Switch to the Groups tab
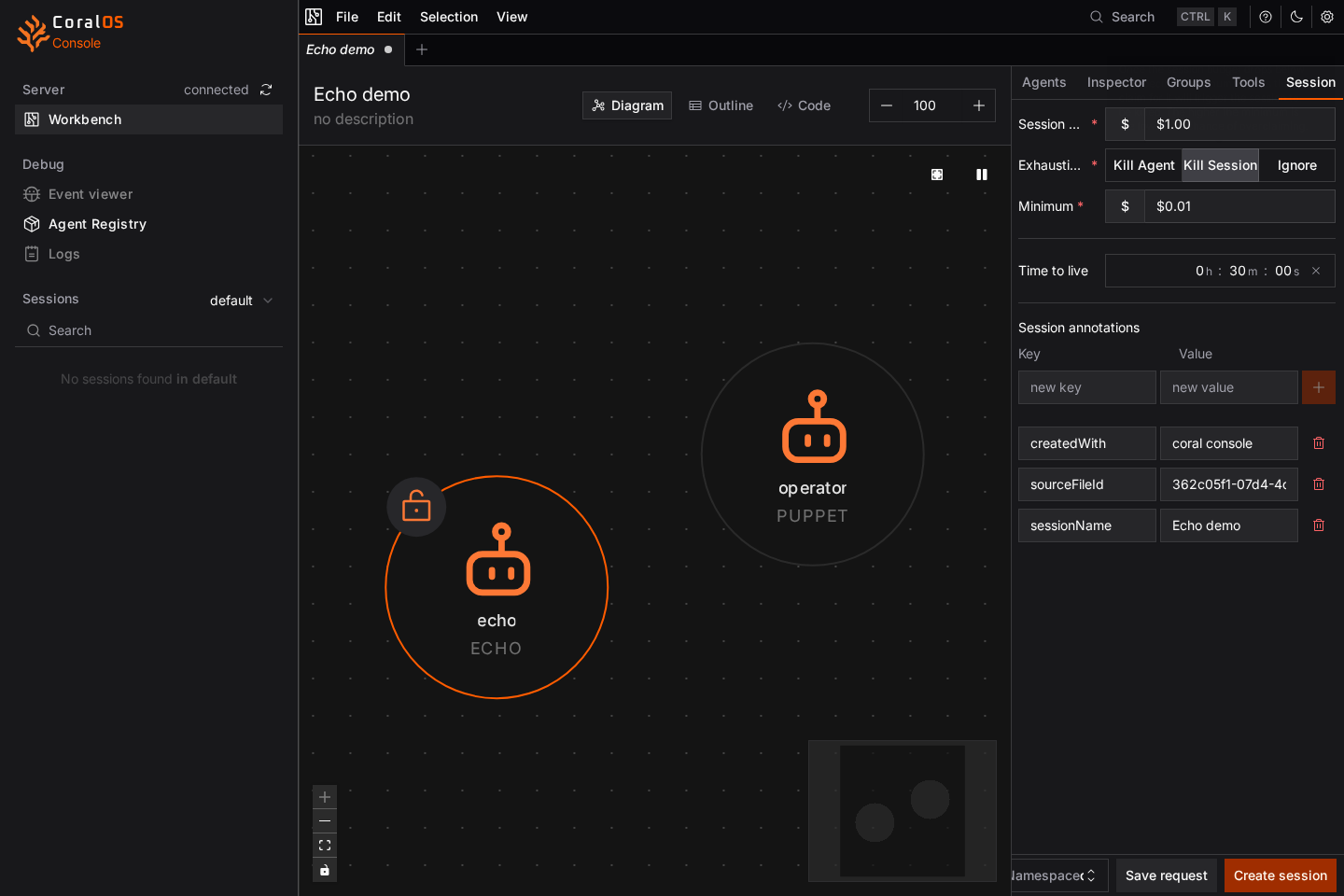Viewport: 1344px width, 896px height. (1188, 82)
